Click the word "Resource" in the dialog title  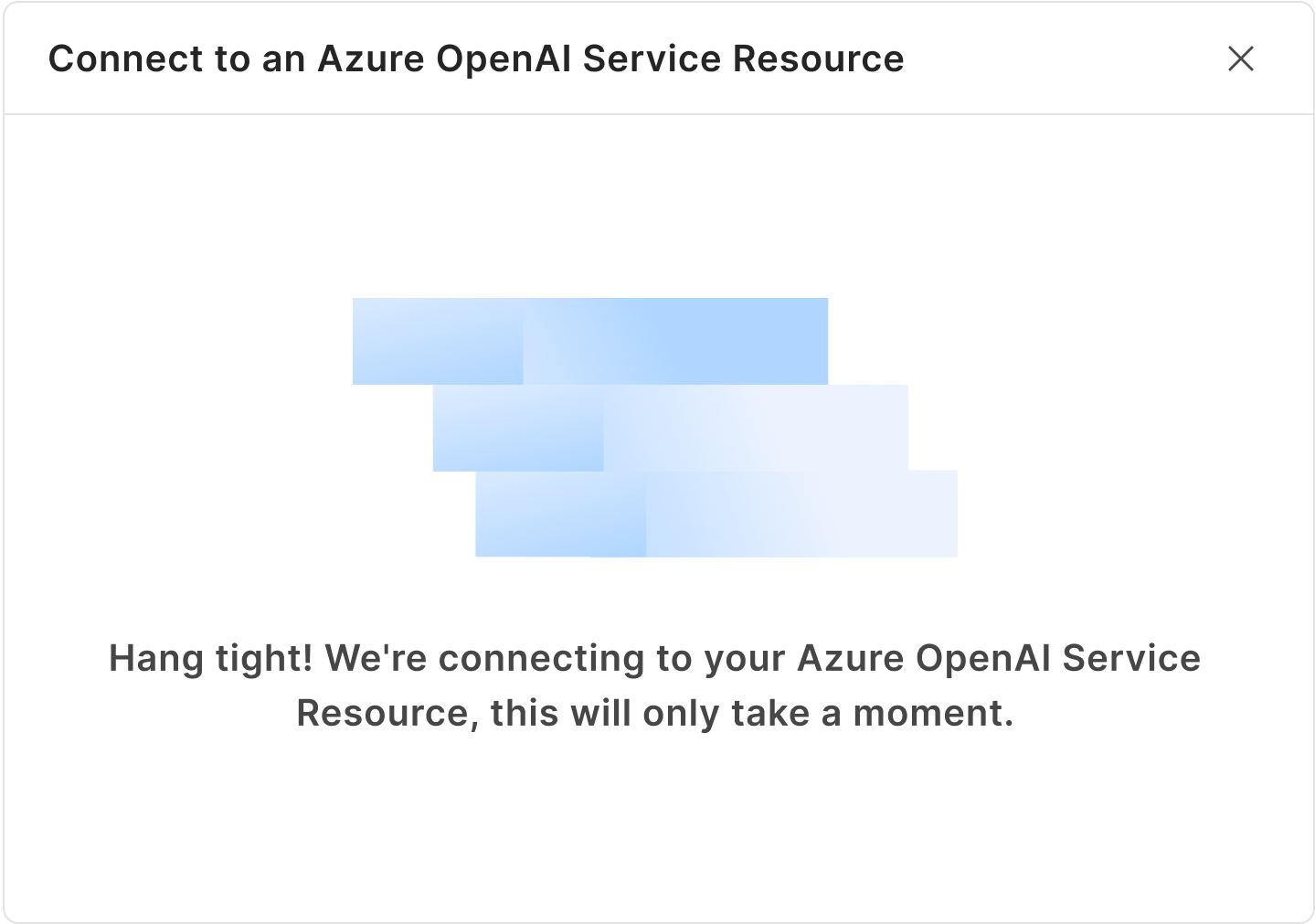[x=819, y=58]
